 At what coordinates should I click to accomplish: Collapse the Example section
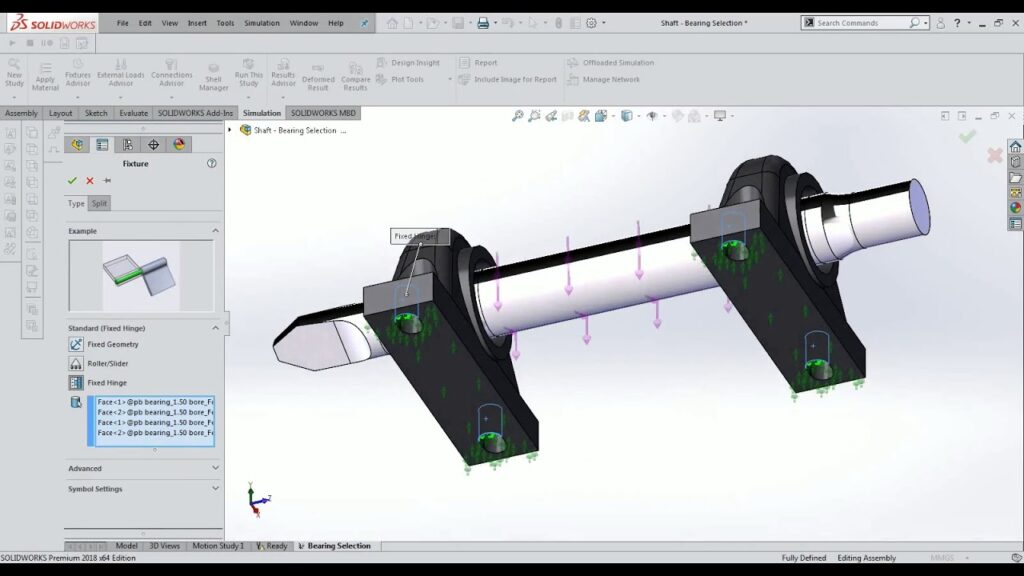216,231
